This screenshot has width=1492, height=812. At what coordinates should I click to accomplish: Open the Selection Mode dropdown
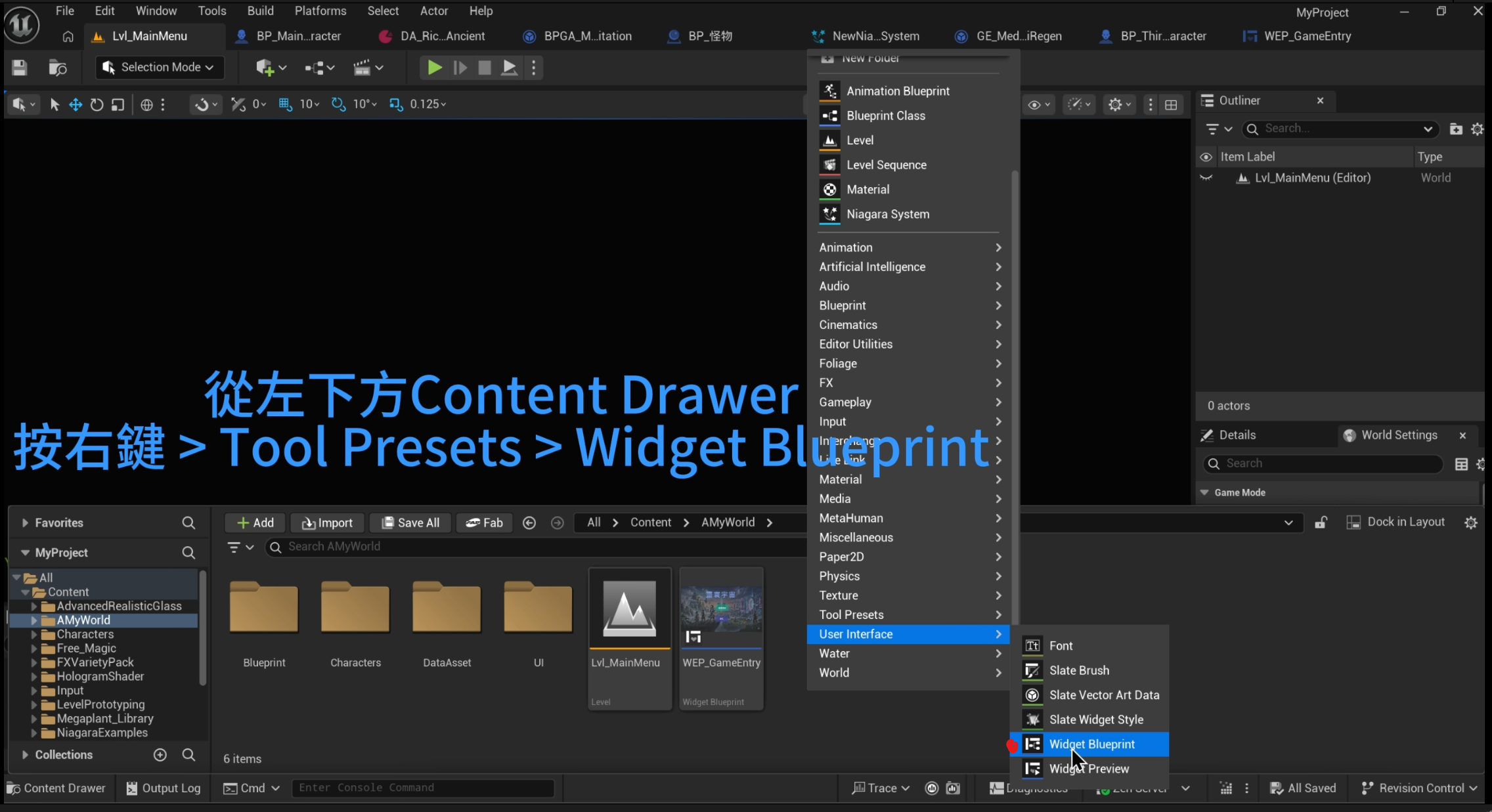tap(160, 67)
